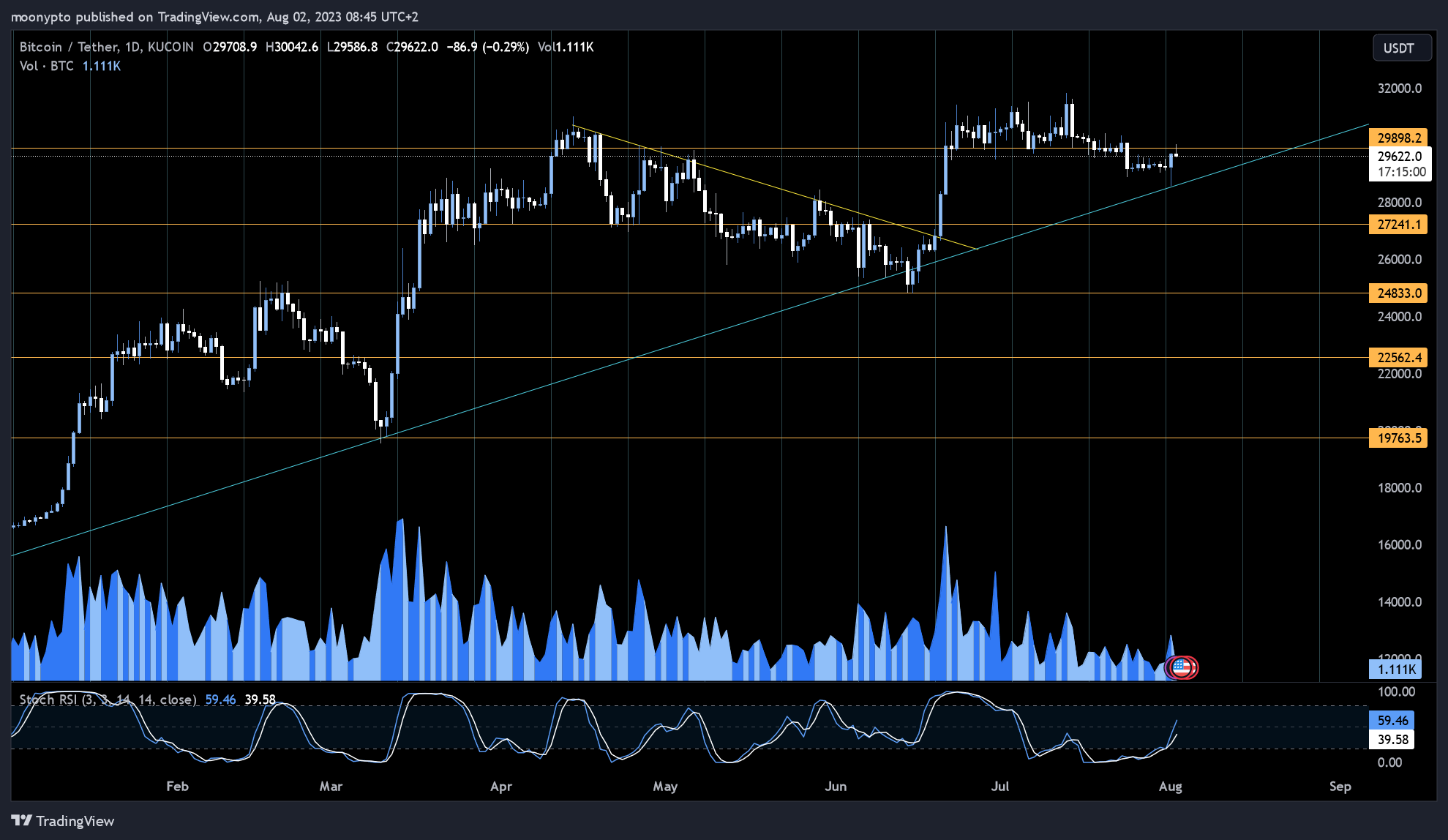The height and width of the screenshot is (840, 1448).
Task: Click 59.46 in the Stoch RSI legend
Action: tap(220, 700)
